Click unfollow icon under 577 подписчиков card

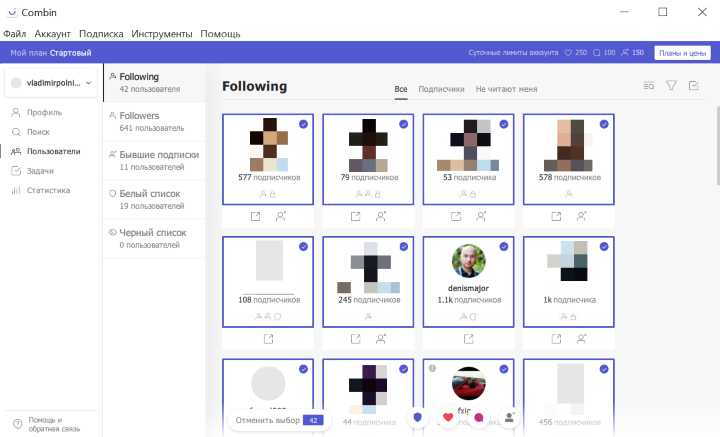(x=281, y=216)
